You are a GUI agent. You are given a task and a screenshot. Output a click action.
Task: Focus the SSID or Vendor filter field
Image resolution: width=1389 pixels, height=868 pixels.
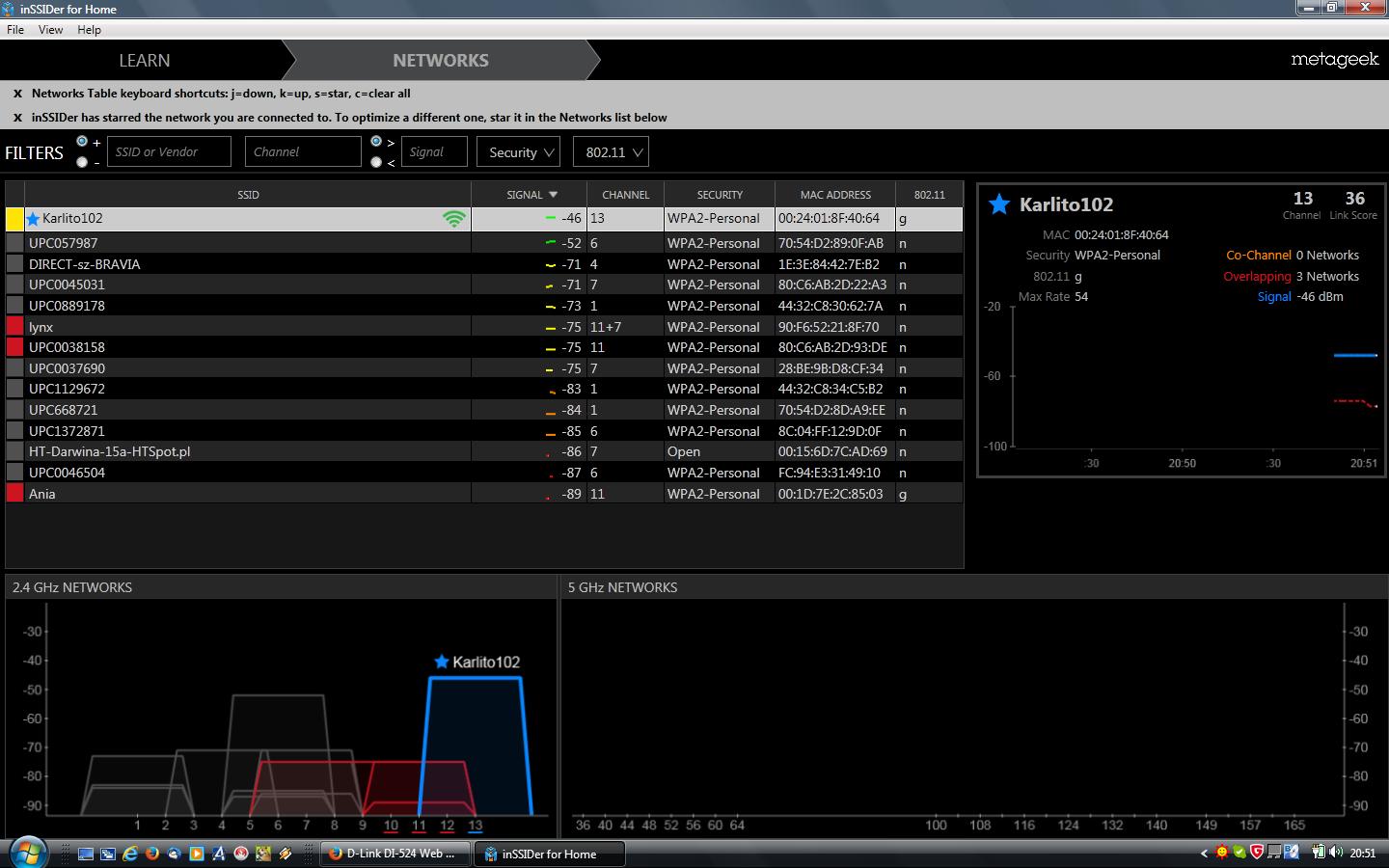(x=169, y=151)
